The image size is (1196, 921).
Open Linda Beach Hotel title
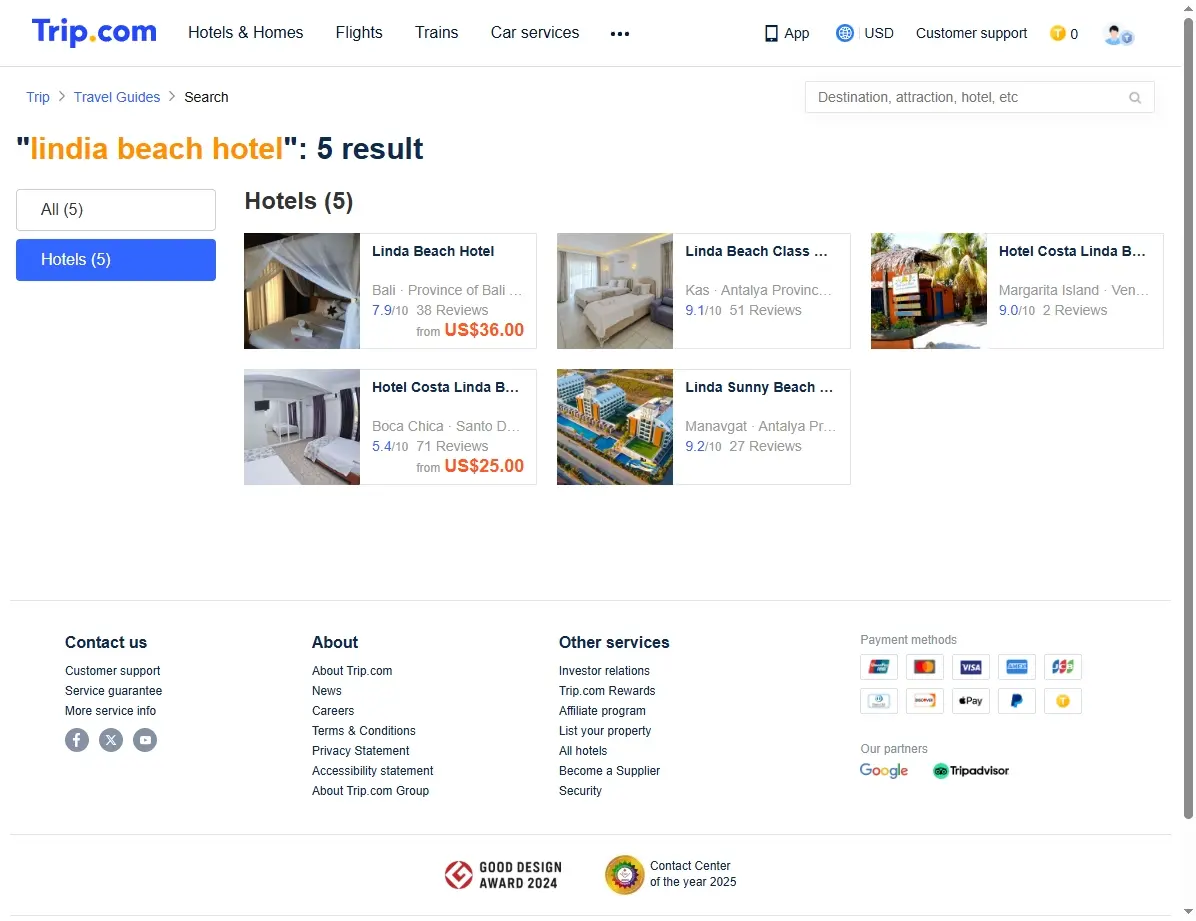(432, 251)
